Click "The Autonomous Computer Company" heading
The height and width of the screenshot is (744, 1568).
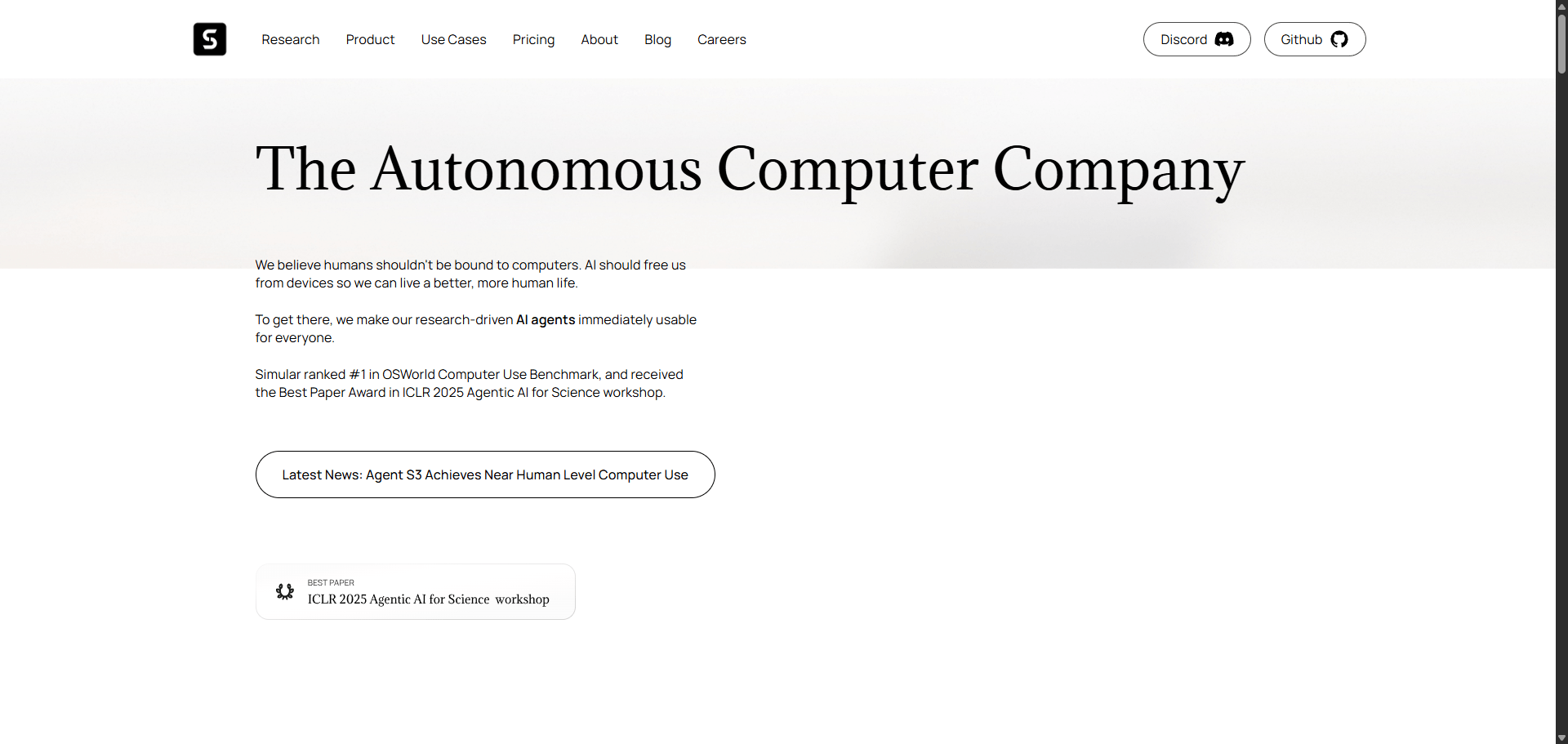click(x=750, y=169)
